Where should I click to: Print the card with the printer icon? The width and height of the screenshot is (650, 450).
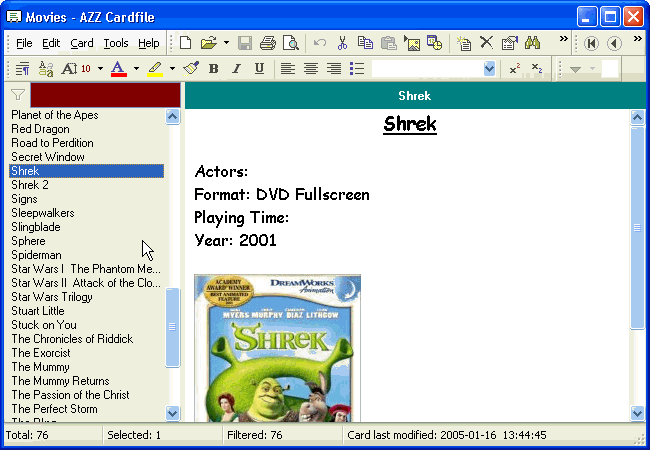[x=268, y=43]
